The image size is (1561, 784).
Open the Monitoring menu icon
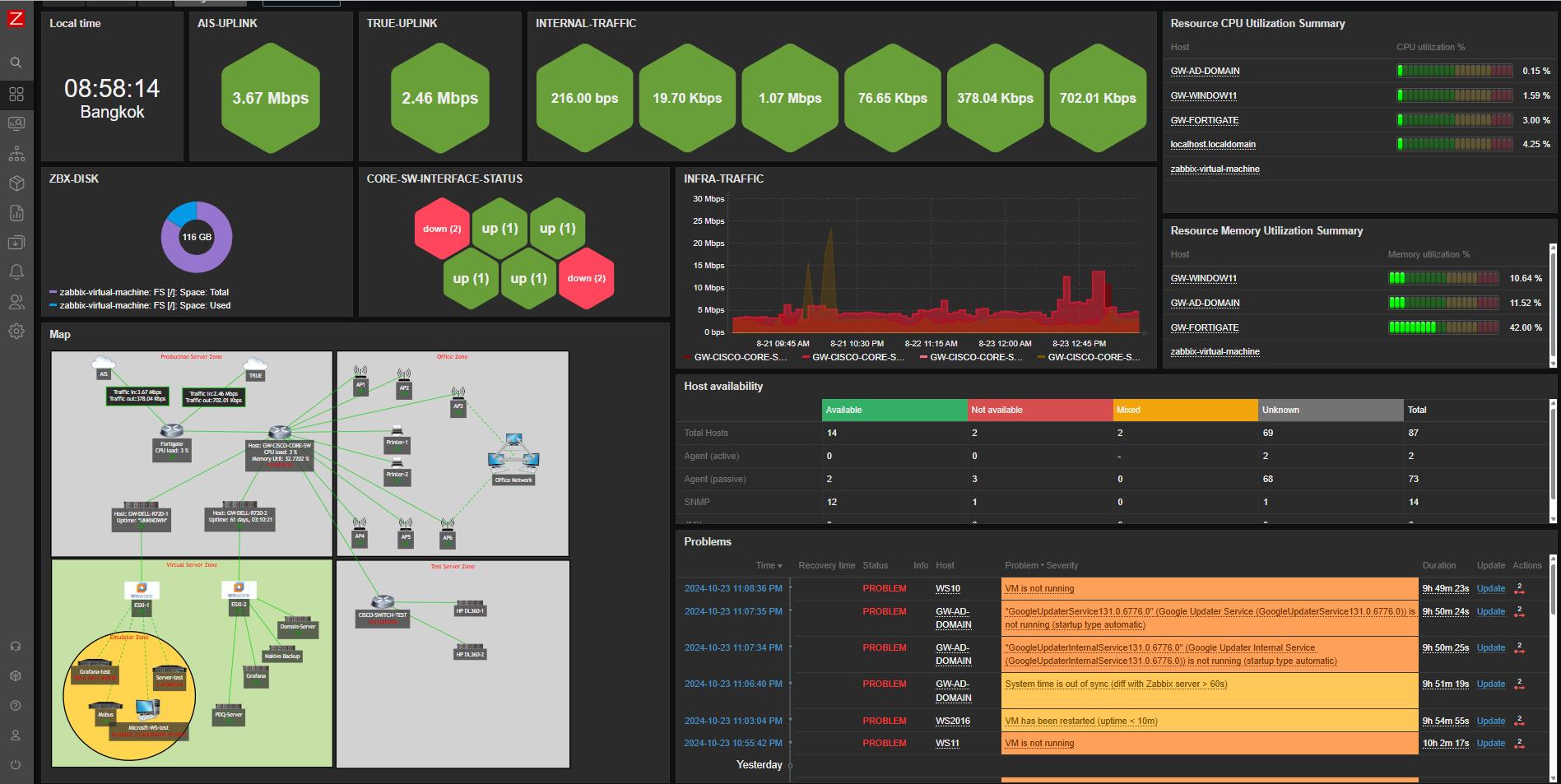point(16,123)
